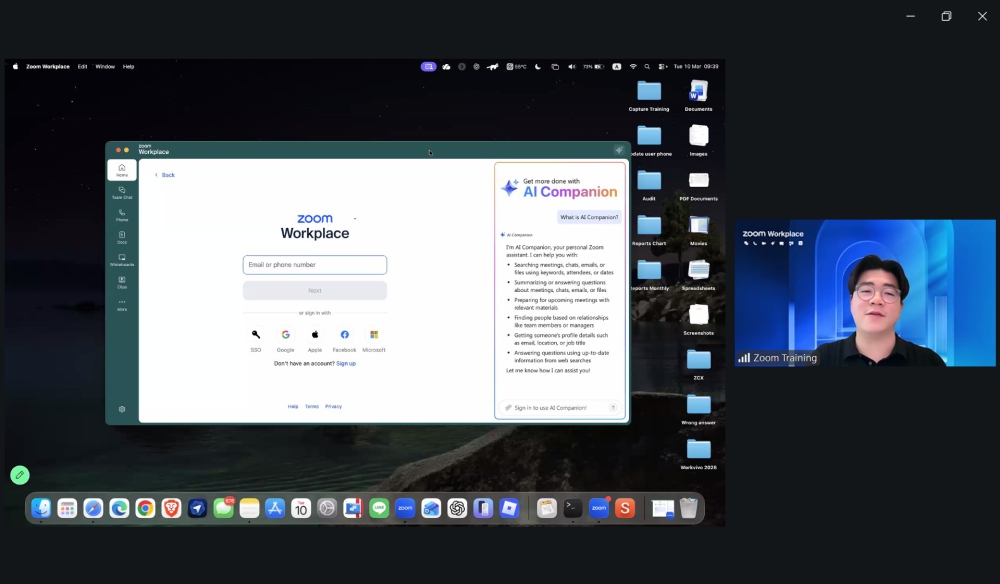Open the Window menu in menu bar
1000x584 pixels.
pos(105,67)
